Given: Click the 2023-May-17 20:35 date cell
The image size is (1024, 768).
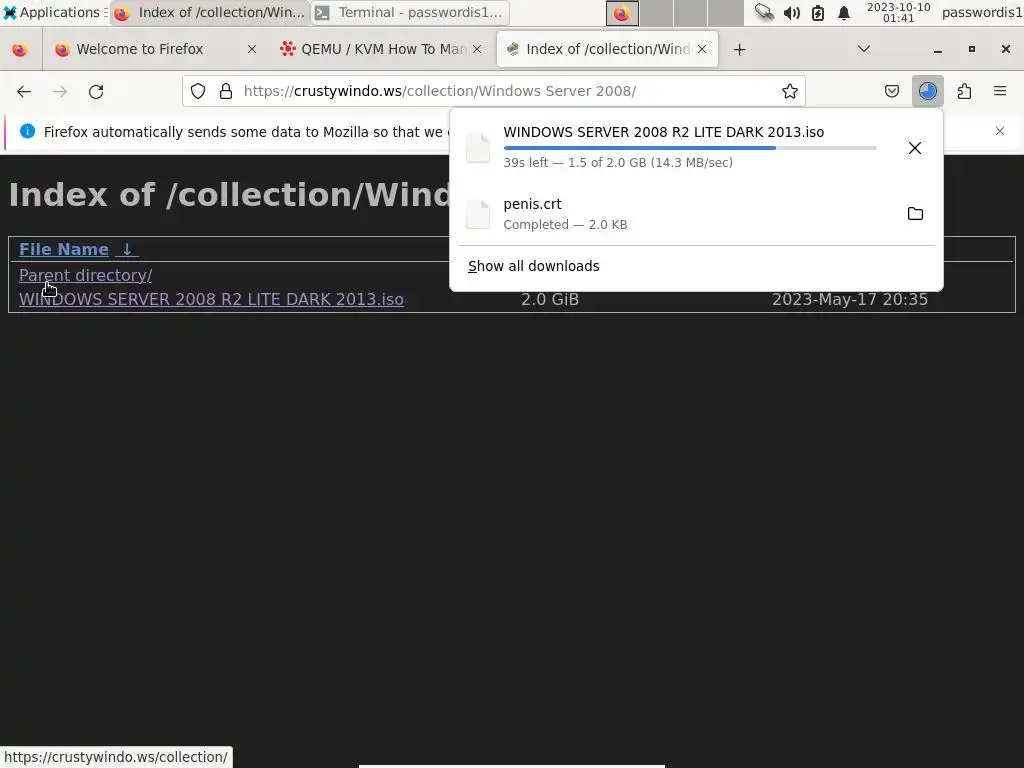Looking at the screenshot, I should (x=850, y=299).
